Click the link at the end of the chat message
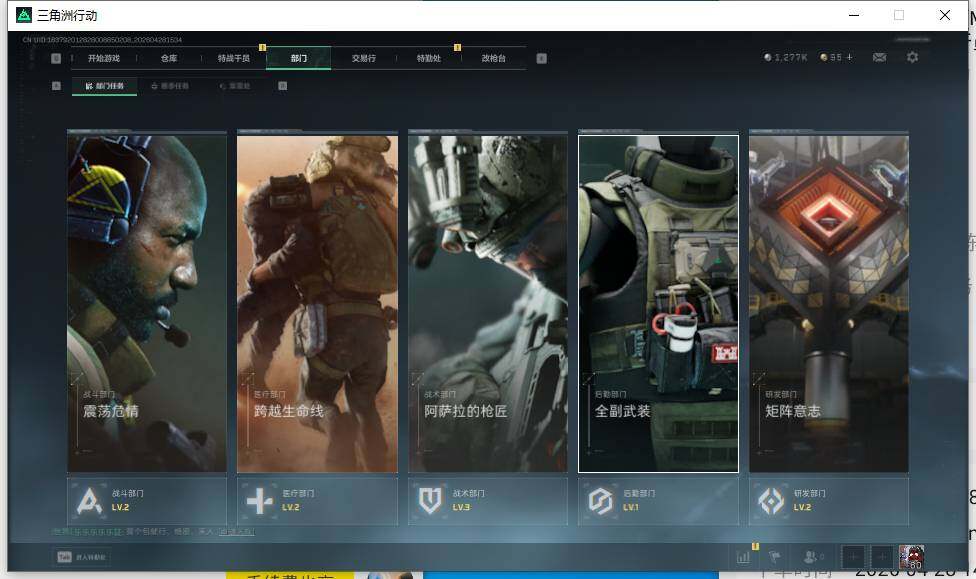This screenshot has width=976, height=579. 236,532
